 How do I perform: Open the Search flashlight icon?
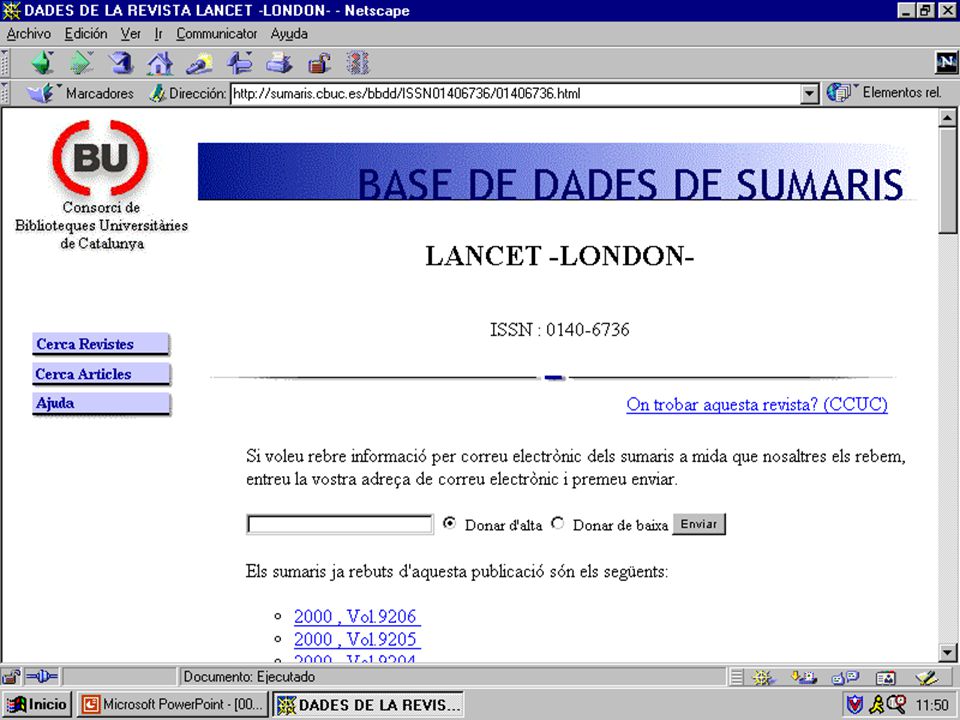click(199, 62)
